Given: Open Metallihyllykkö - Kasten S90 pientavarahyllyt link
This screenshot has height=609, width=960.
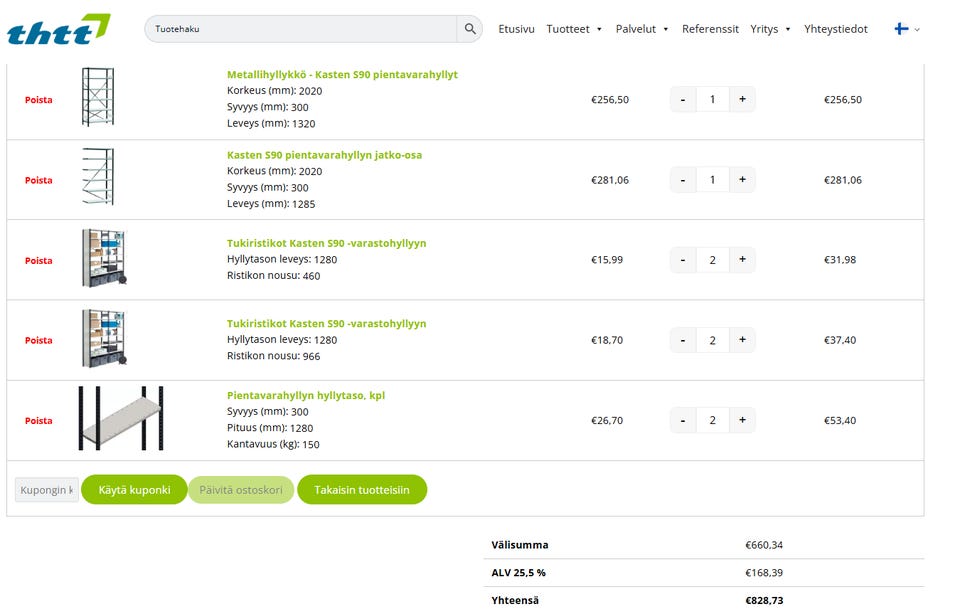Looking at the screenshot, I should tap(342, 75).
